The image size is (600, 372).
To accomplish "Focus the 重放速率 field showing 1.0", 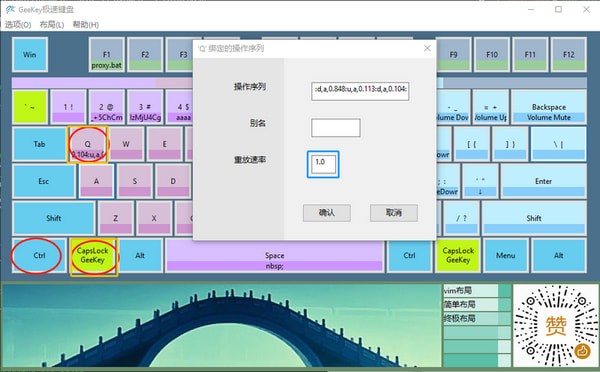I will pos(323,164).
